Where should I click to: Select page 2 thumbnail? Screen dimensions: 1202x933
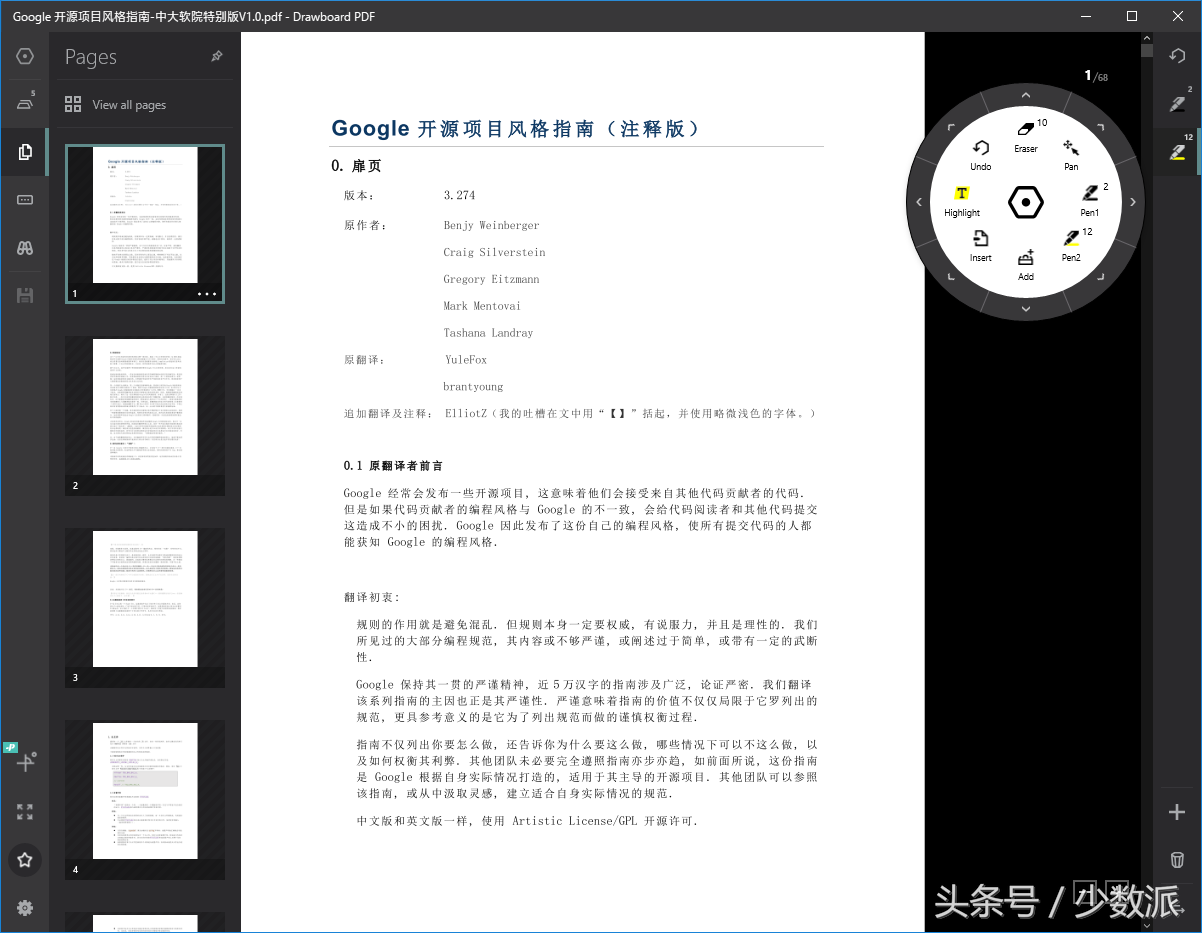(145, 415)
